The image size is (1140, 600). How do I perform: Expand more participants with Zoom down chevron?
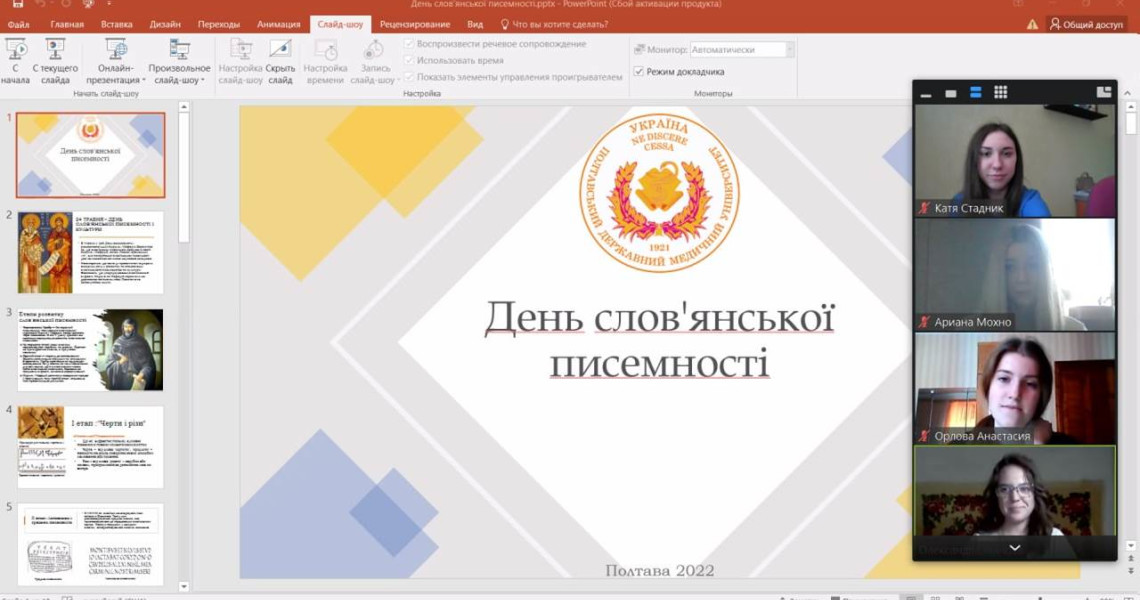pyautogui.click(x=1015, y=548)
